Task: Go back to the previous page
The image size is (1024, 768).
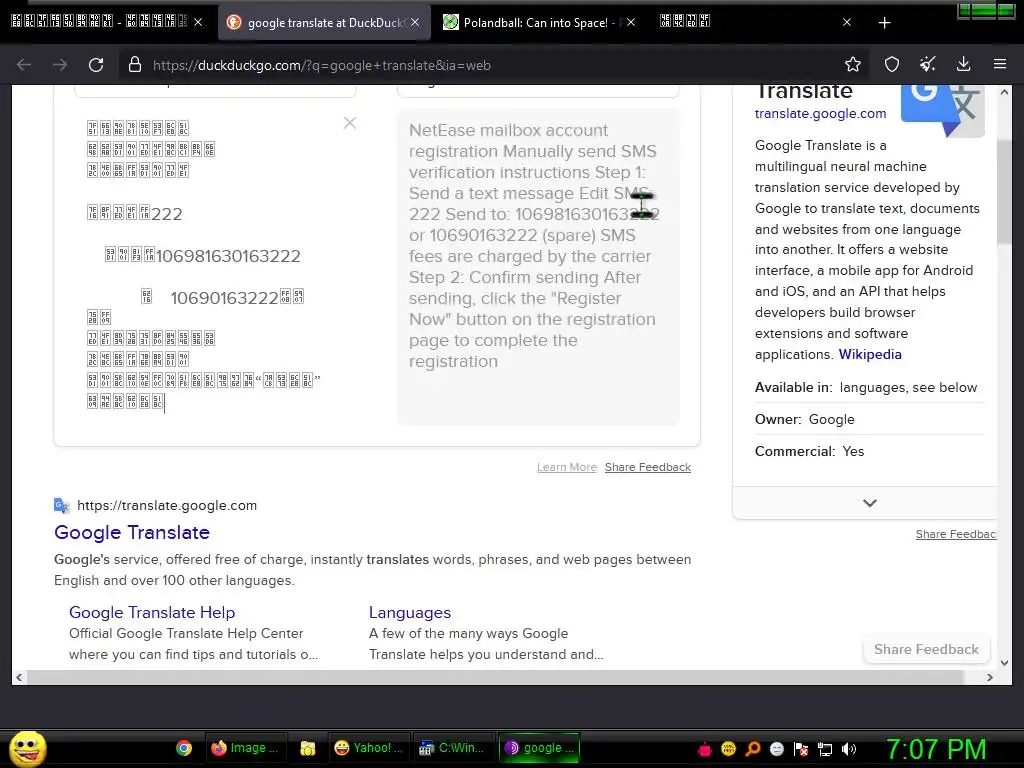Action: click(x=24, y=65)
